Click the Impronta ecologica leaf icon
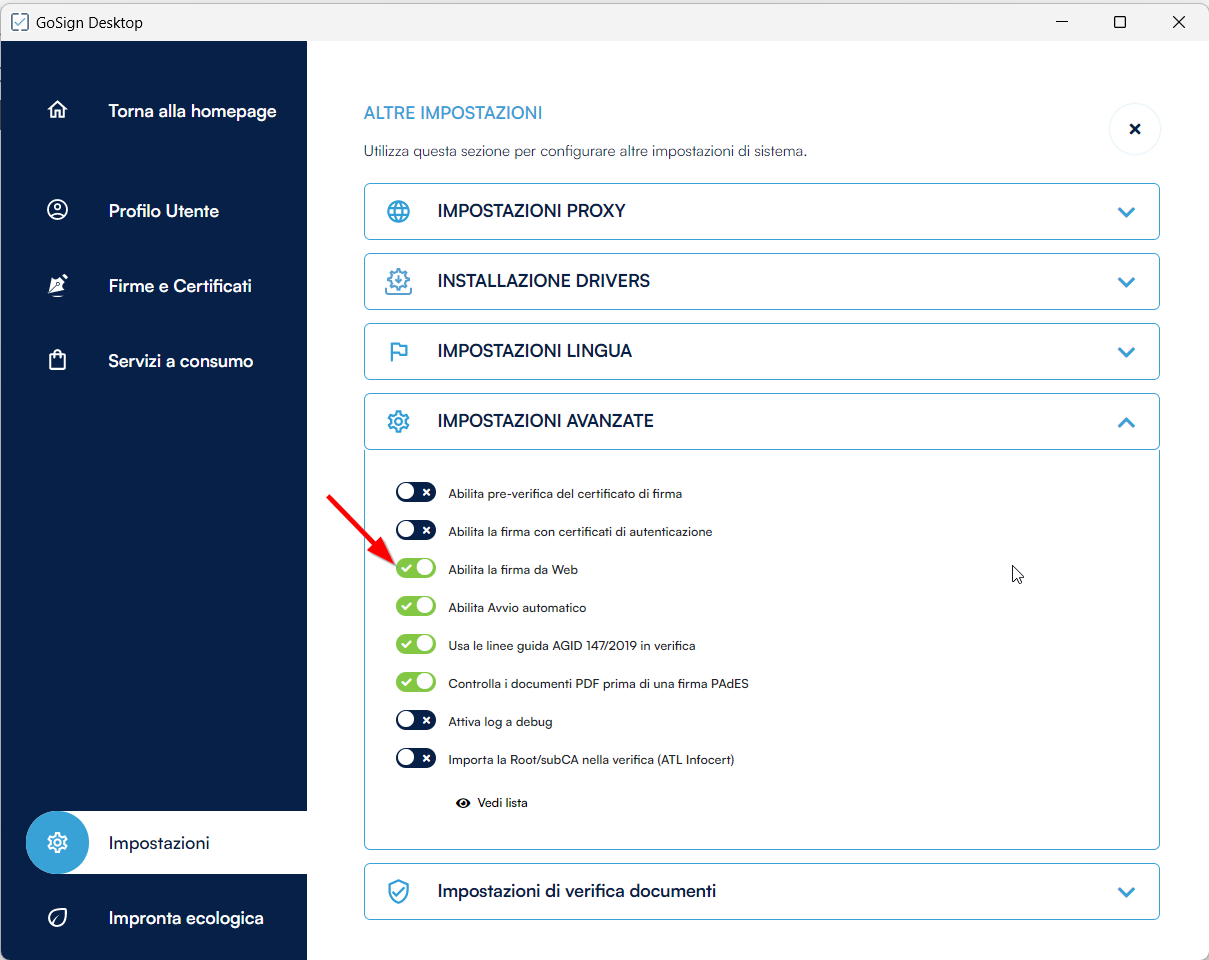This screenshot has width=1209, height=960. pos(58,918)
